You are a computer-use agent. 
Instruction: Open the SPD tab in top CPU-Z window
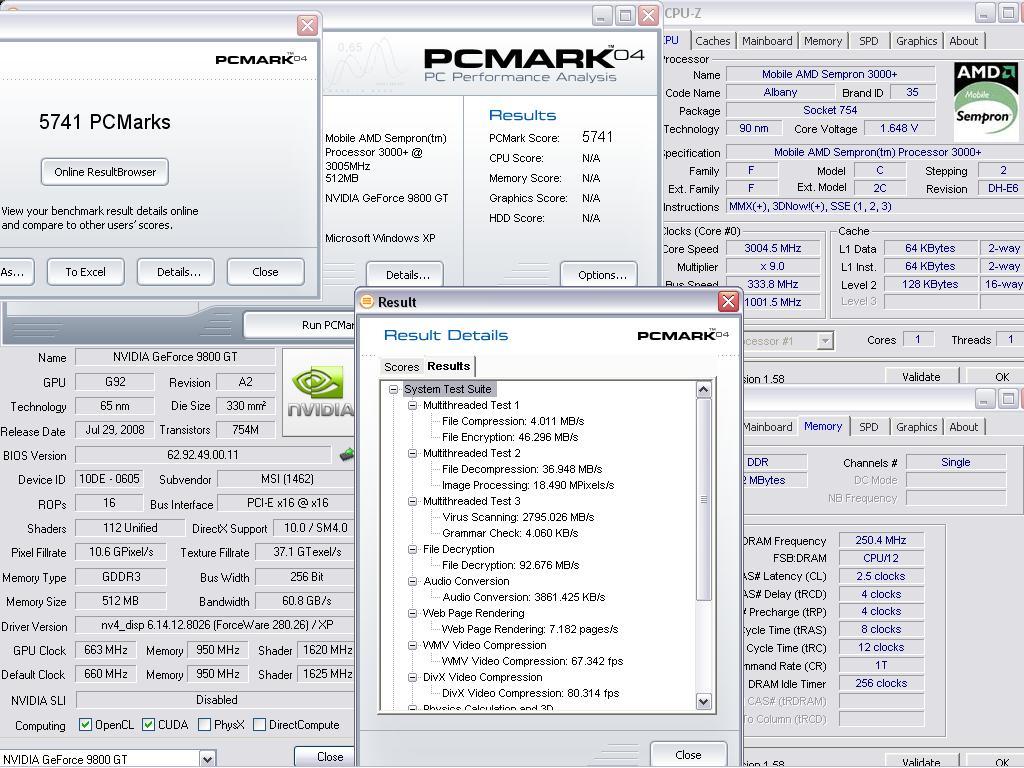[869, 41]
